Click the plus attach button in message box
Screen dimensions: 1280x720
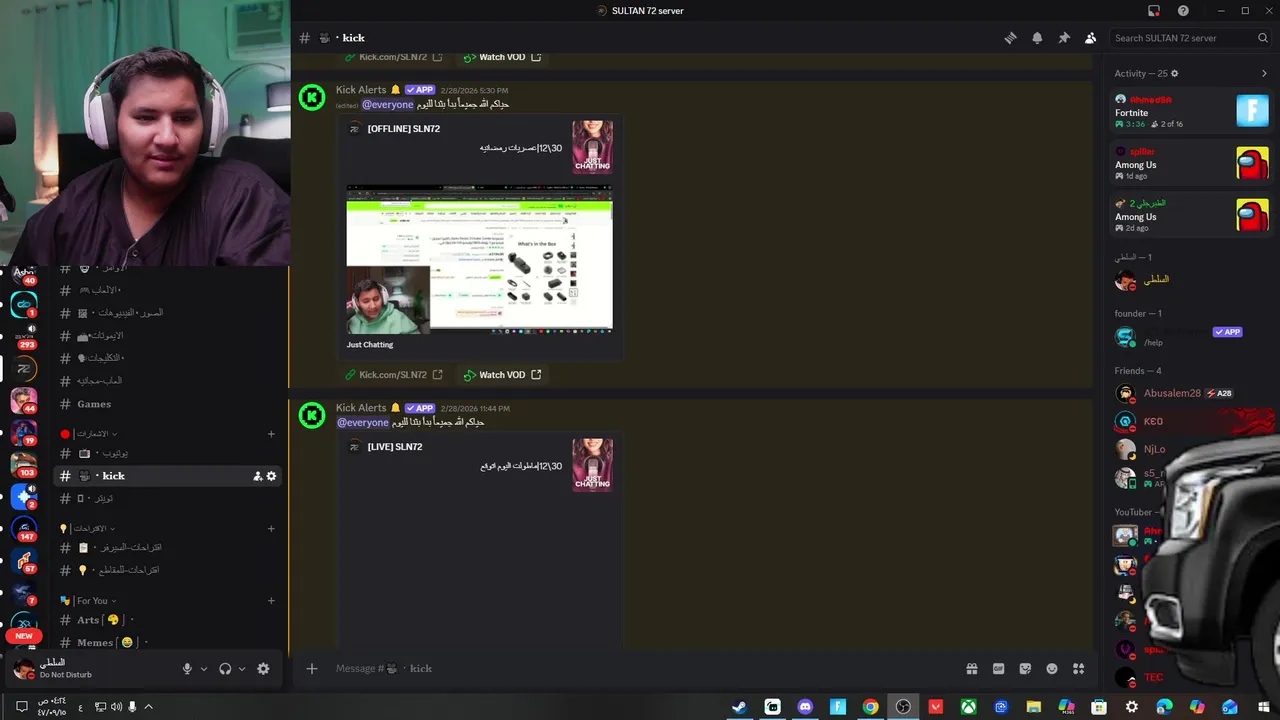tap(311, 668)
